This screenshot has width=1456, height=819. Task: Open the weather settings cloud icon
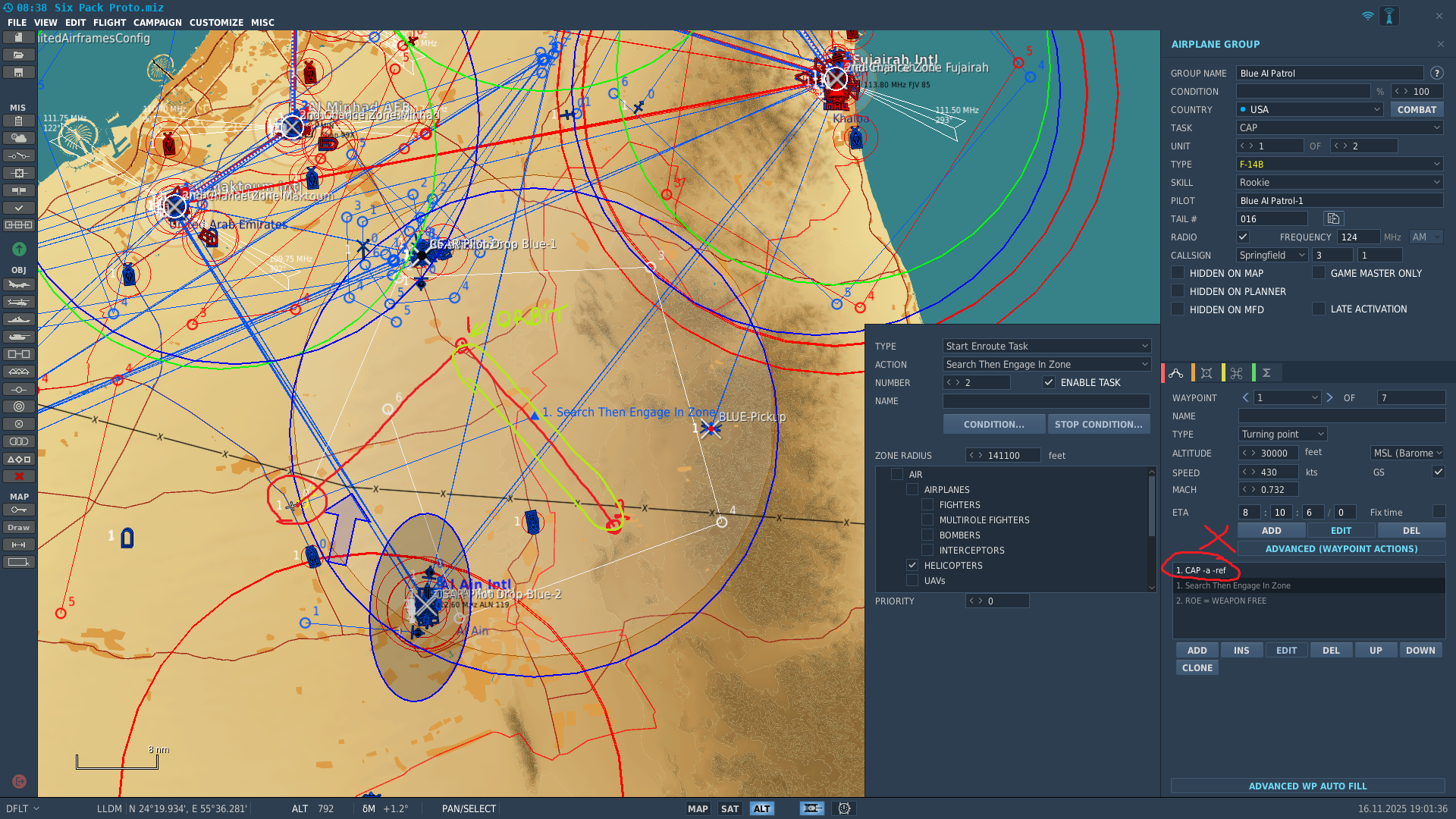tap(19, 138)
